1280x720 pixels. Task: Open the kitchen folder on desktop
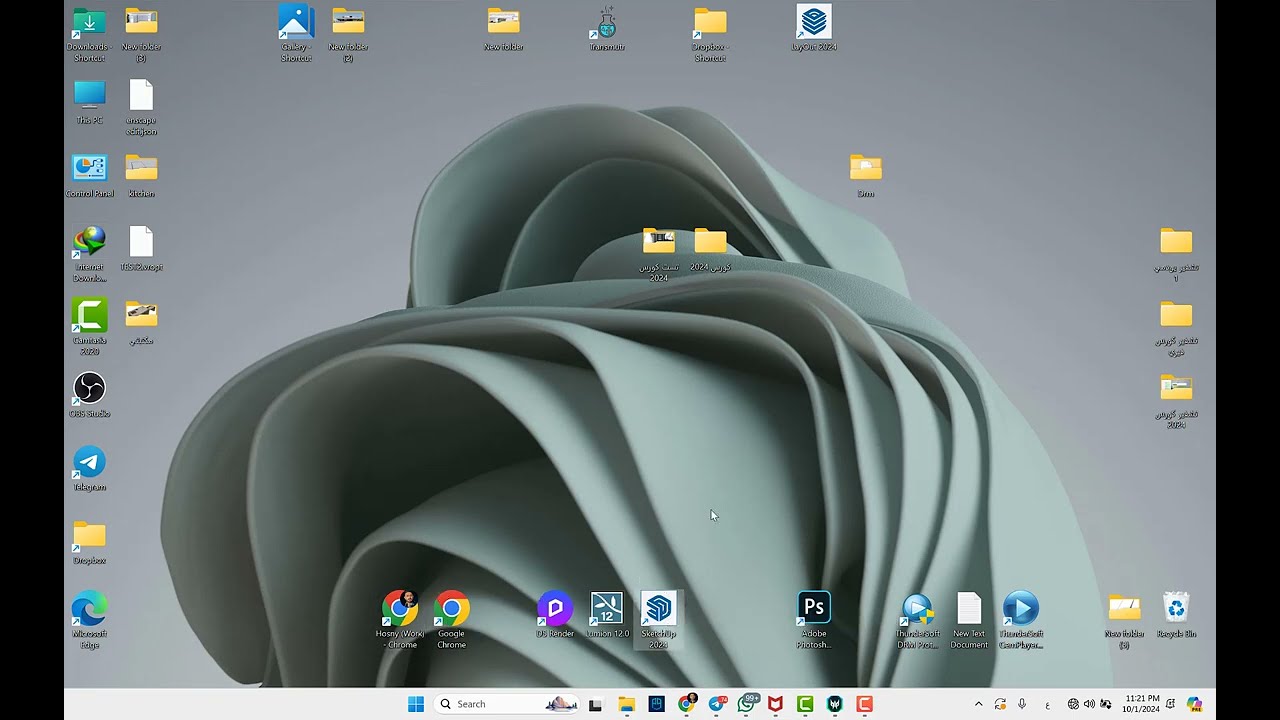[141, 175]
